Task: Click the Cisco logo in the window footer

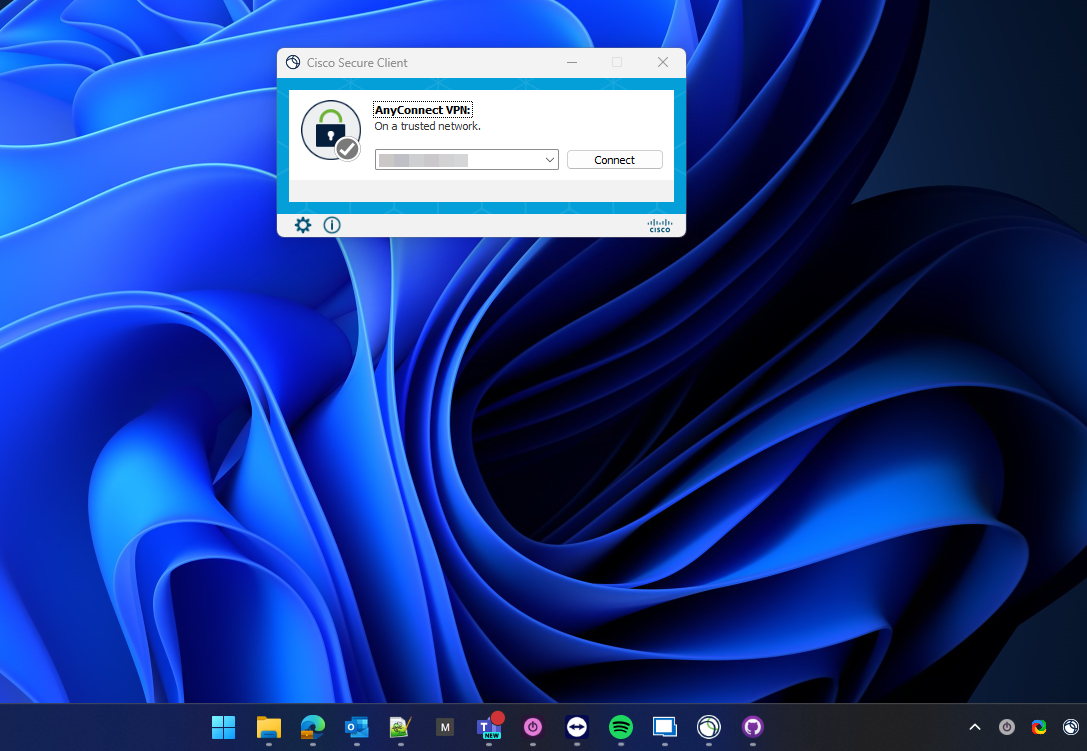Action: [659, 226]
